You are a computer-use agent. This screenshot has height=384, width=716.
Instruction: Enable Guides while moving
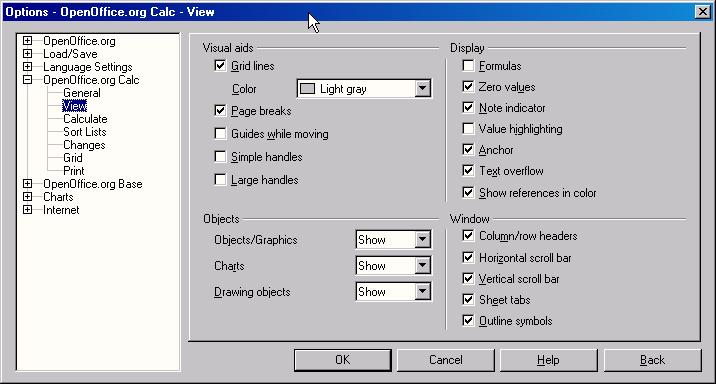click(220, 133)
